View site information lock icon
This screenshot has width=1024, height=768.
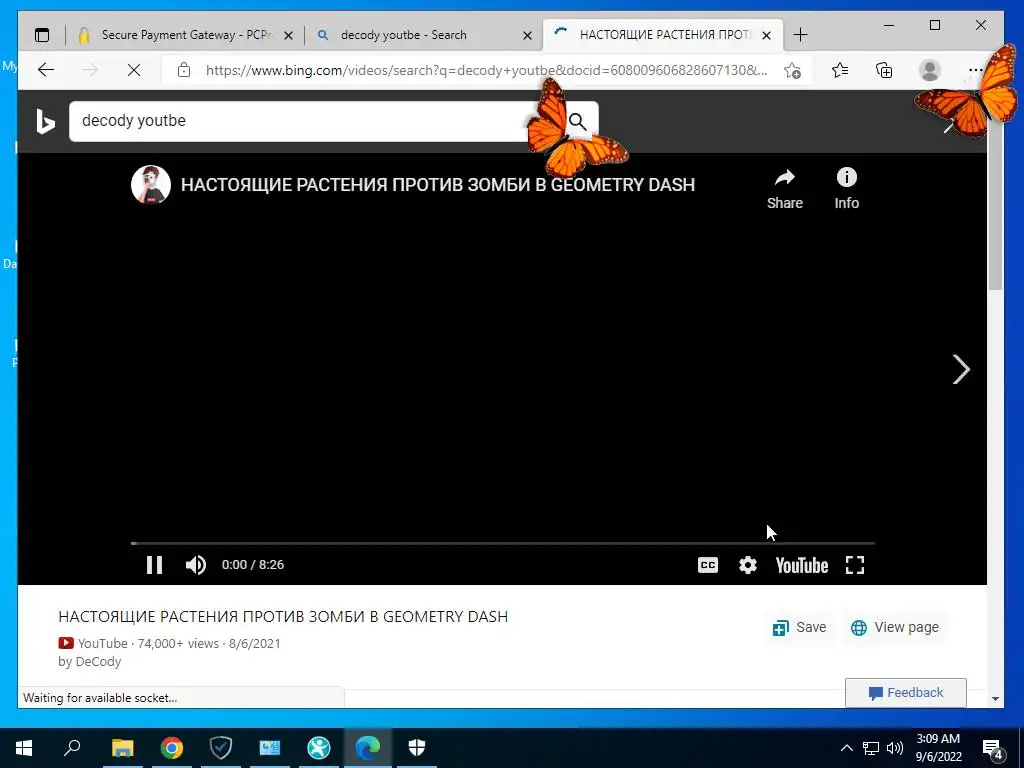click(184, 70)
